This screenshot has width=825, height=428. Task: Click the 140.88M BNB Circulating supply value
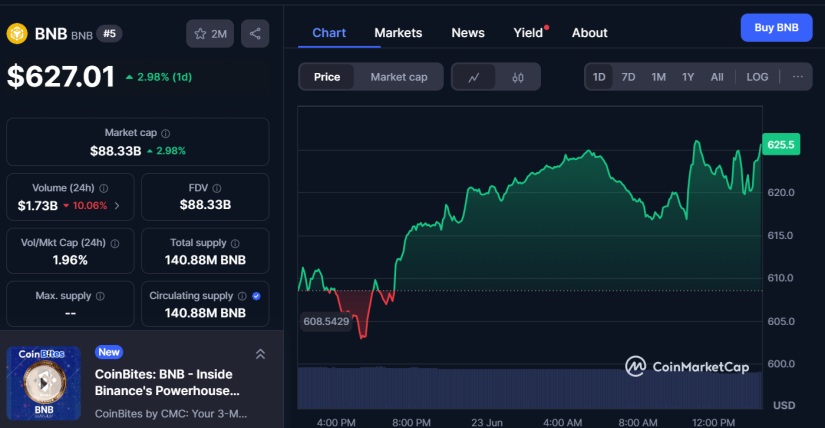tap(205, 313)
